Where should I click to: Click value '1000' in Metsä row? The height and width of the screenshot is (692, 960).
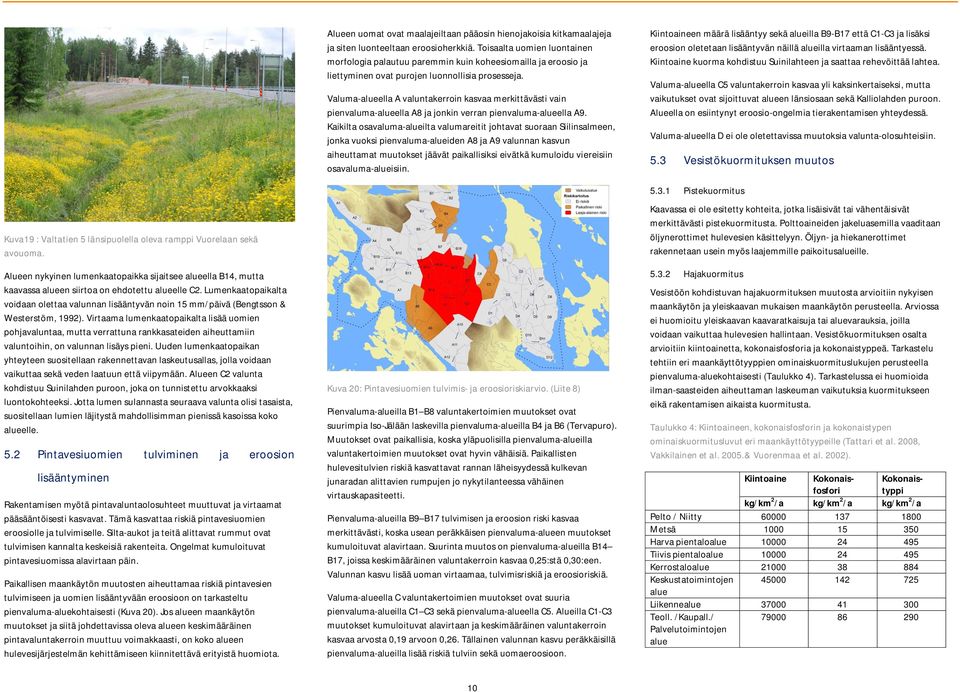(x=773, y=530)
